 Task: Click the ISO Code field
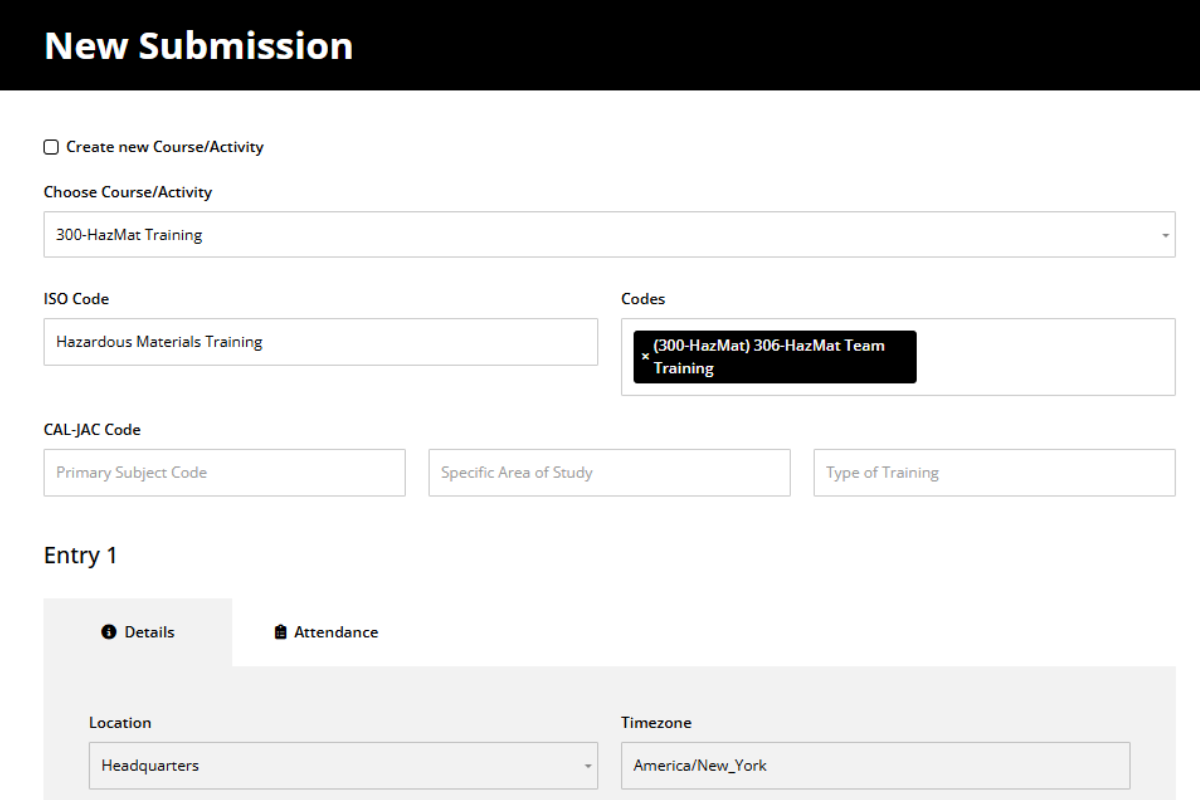pos(321,342)
